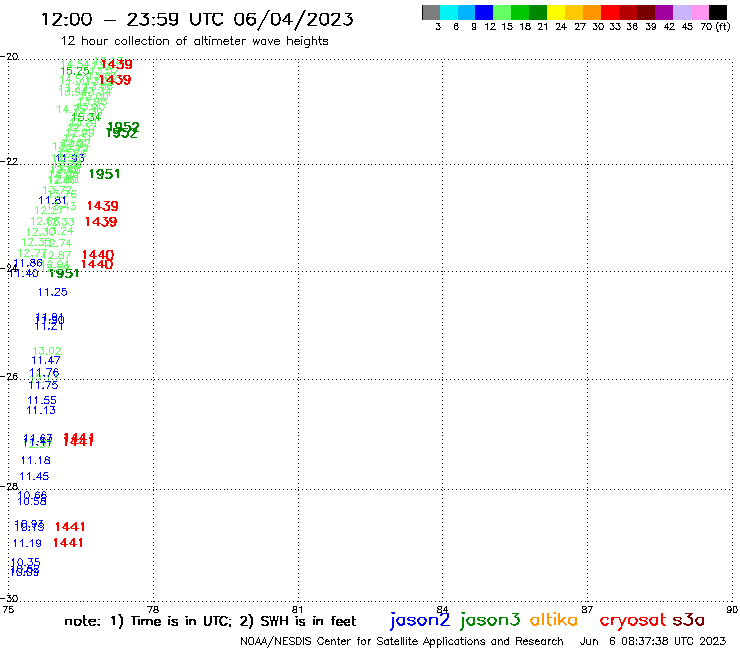Image resolution: width=740 pixels, height=650 pixels.
Task: Click the blue wave height value '11.25'
Action: (x=52, y=292)
